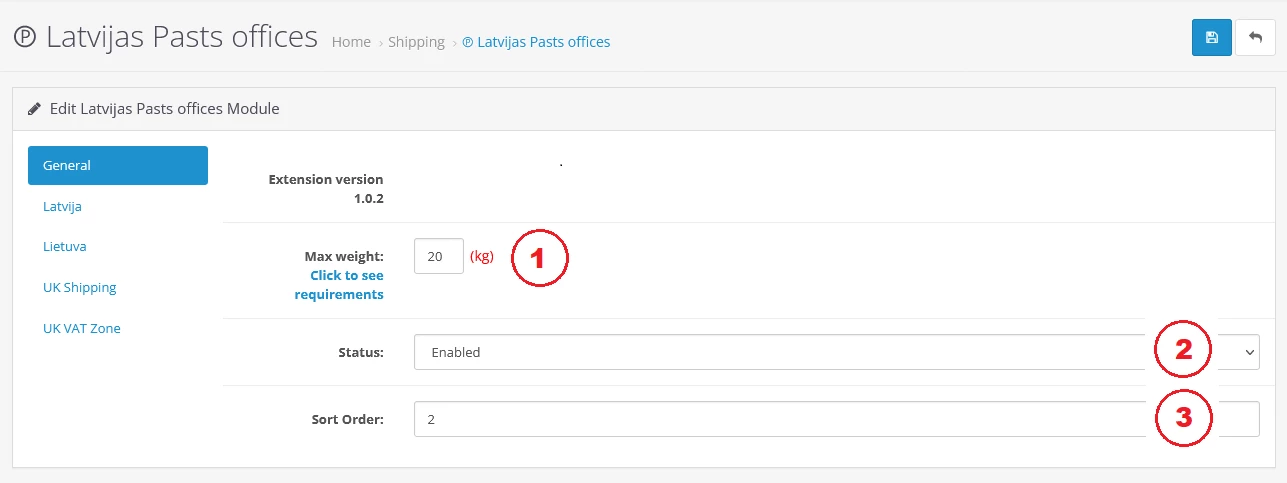Go to Home in the breadcrumb
Screen dimensions: 1287x483
click(351, 42)
